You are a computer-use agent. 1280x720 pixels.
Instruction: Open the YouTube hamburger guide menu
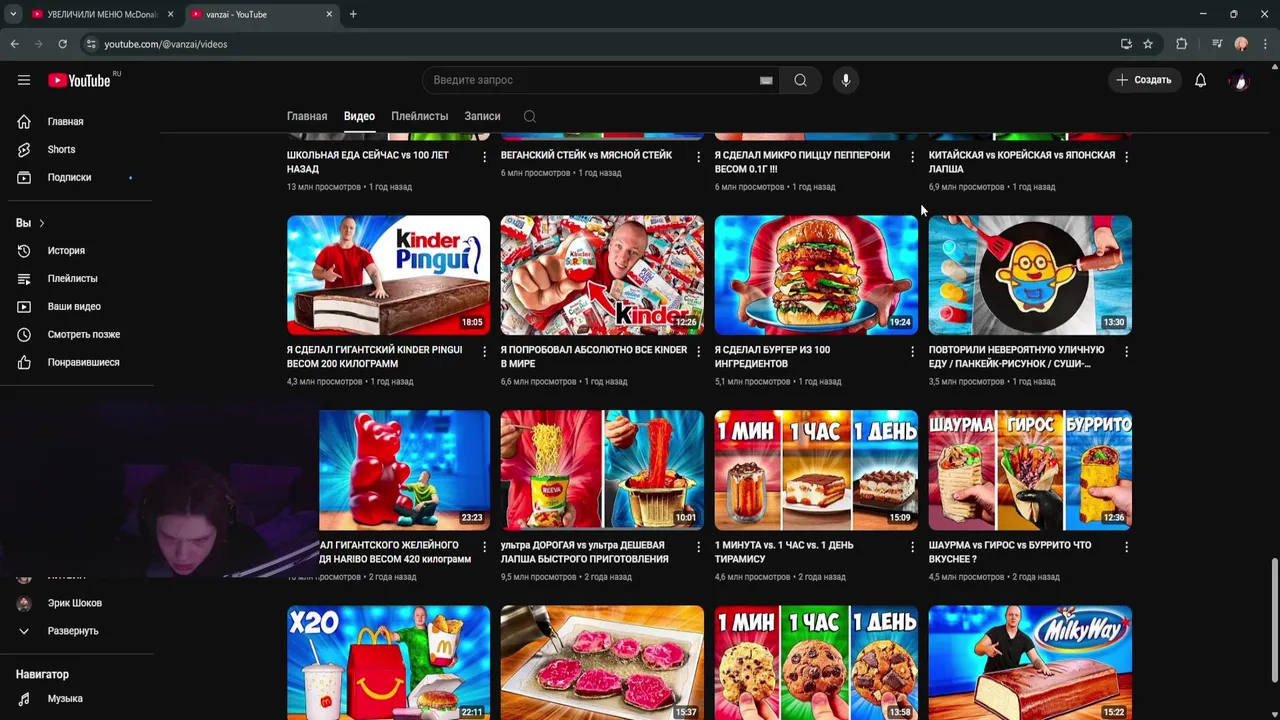[24, 80]
